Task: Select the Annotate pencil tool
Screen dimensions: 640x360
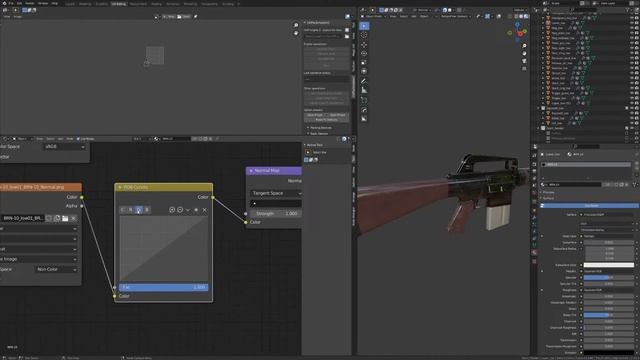Action: coord(364,81)
